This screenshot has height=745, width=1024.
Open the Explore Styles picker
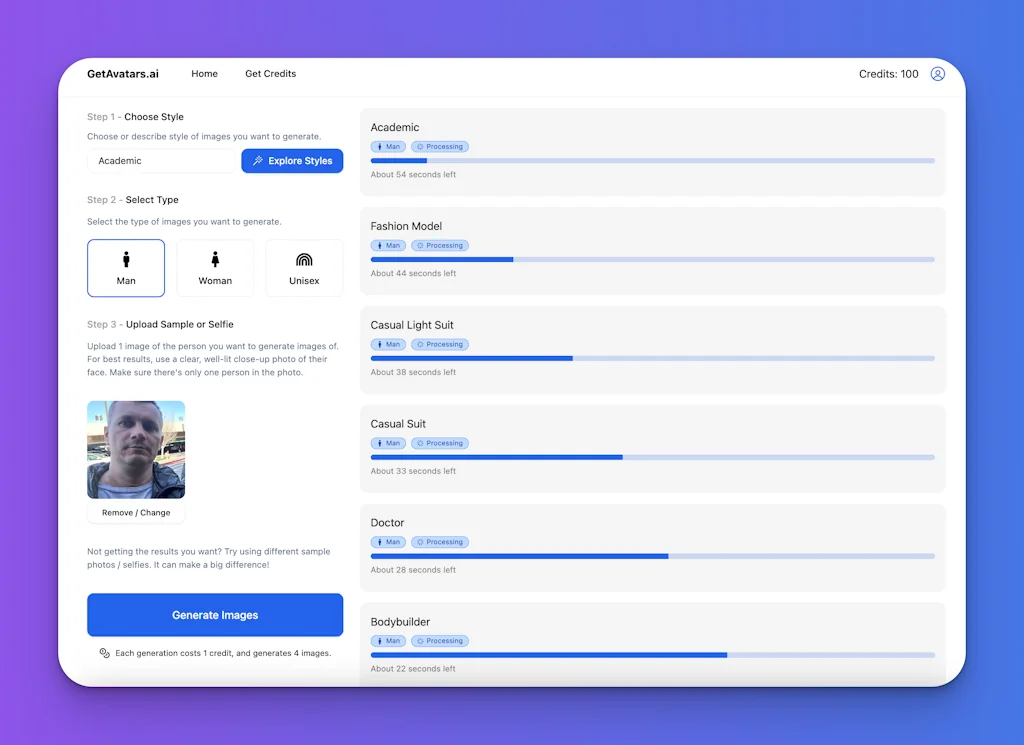click(292, 160)
